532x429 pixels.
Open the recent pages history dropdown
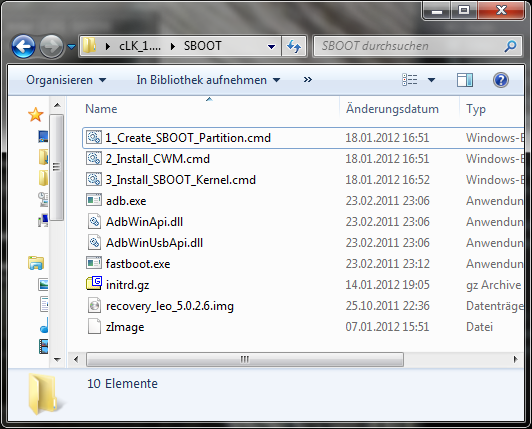tap(71, 46)
